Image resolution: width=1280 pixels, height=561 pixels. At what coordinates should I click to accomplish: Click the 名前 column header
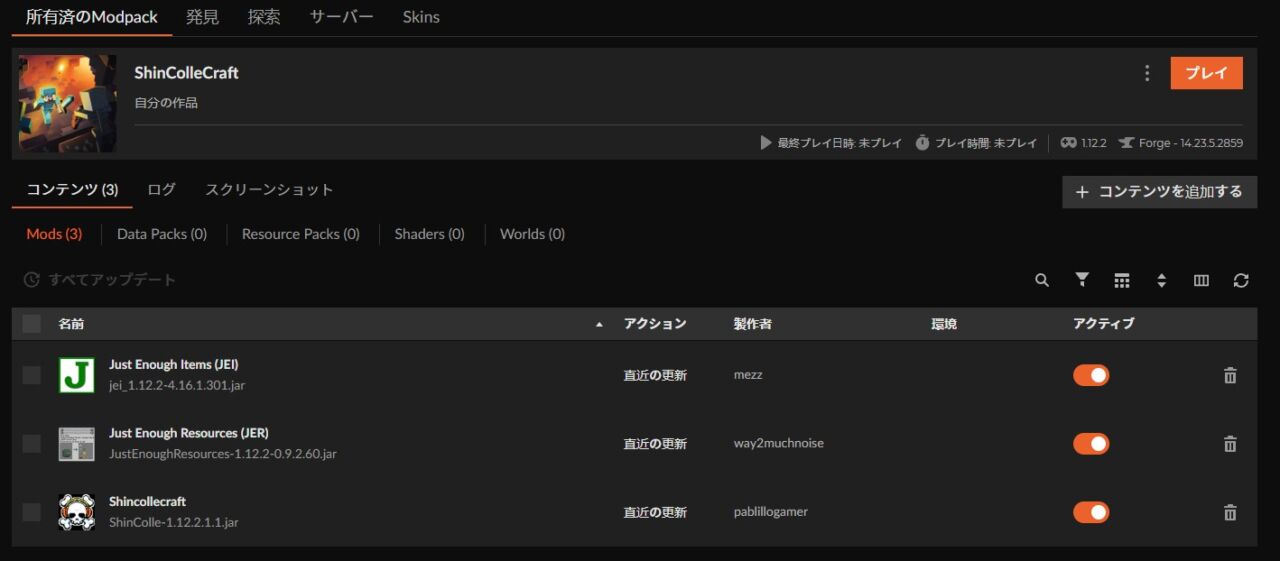coord(71,324)
